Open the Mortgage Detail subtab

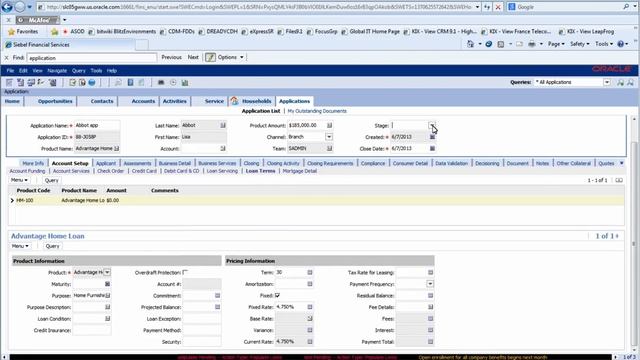point(300,171)
